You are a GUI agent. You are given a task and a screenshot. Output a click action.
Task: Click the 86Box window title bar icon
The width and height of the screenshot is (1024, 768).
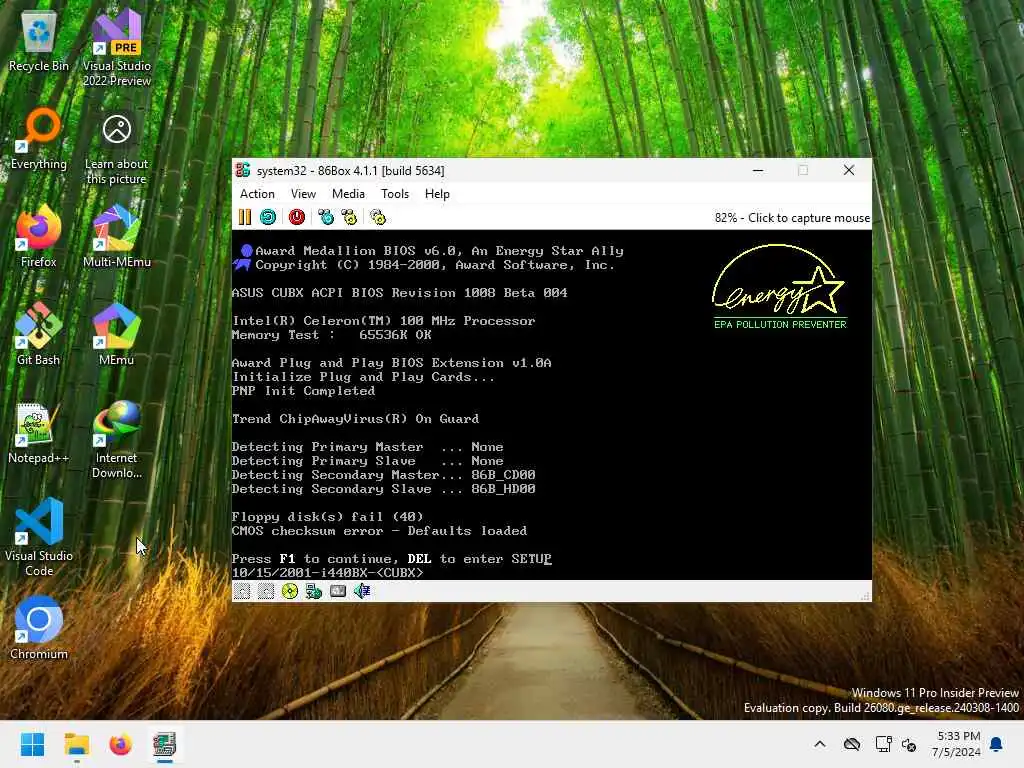243,170
